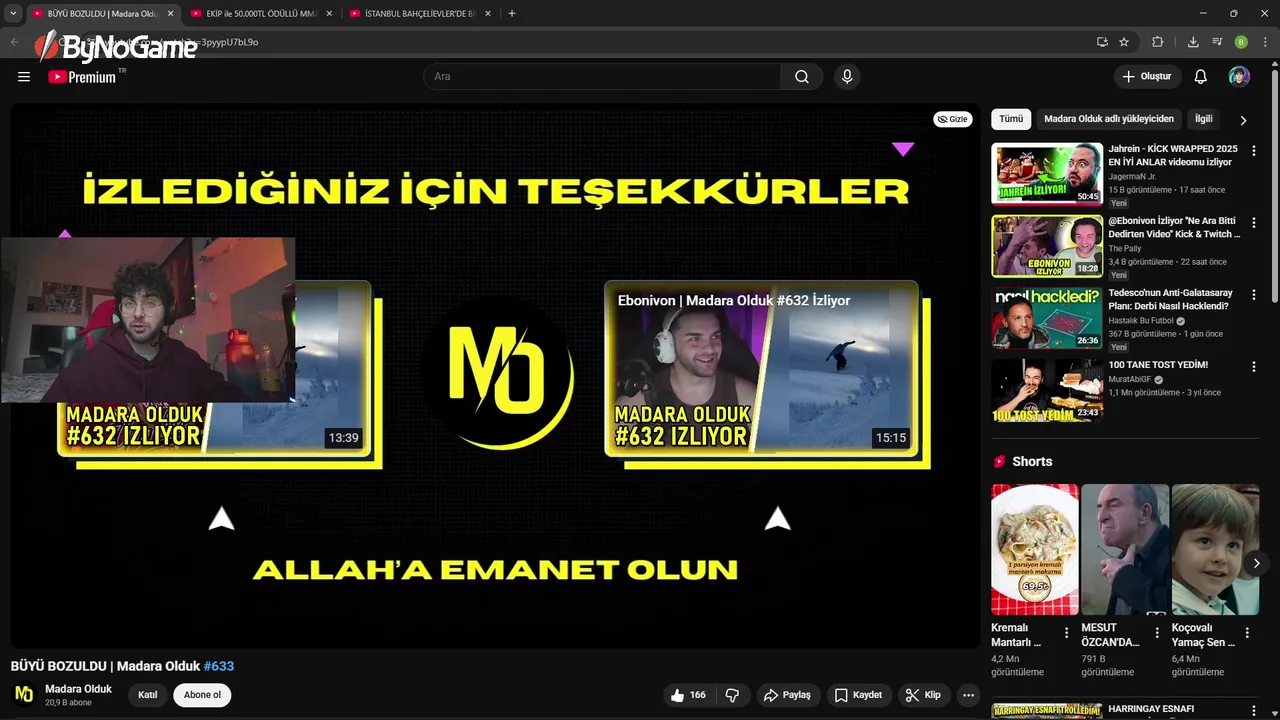Close the İSTANBUL BAHÇELİEVLER'DE tab
Image resolution: width=1280 pixels, height=720 pixels.
pos(487,14)
